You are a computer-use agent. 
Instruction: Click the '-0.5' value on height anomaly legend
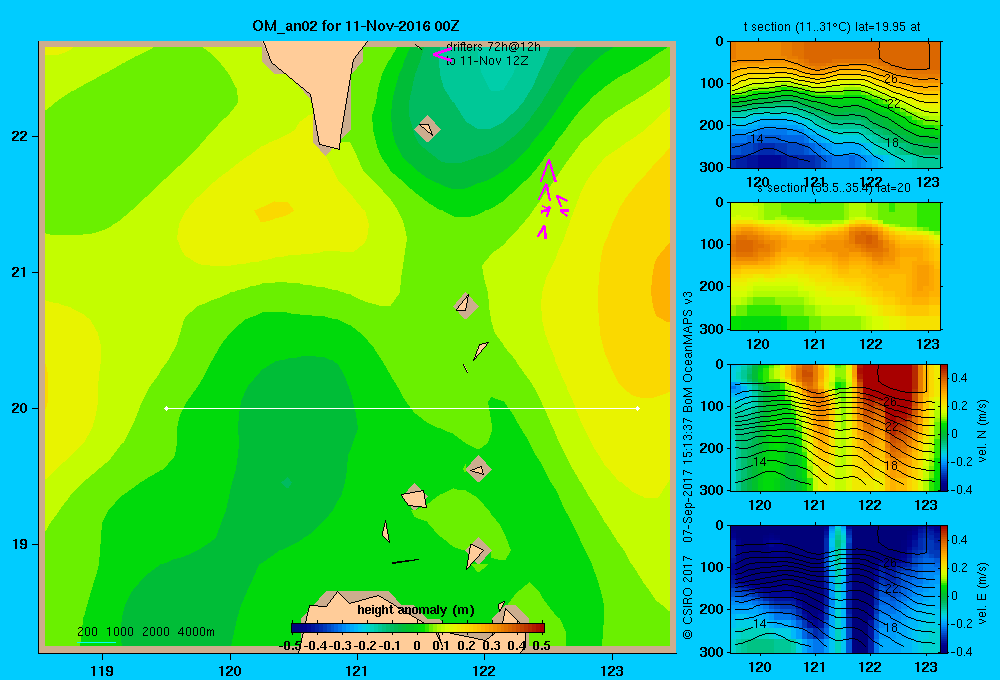(x=290, y=646)
